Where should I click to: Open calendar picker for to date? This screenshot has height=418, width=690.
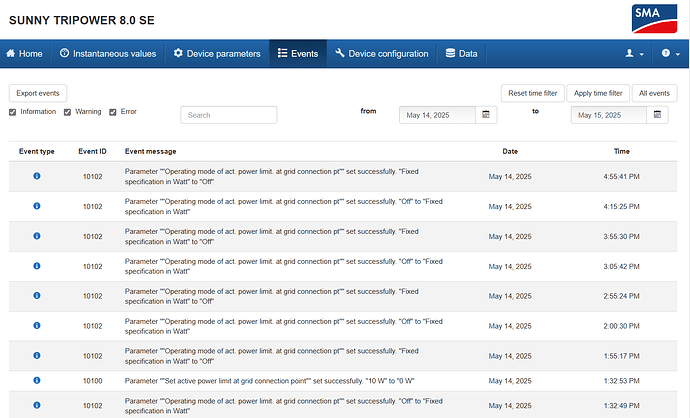pyautogui.click(x=657, y=115)
